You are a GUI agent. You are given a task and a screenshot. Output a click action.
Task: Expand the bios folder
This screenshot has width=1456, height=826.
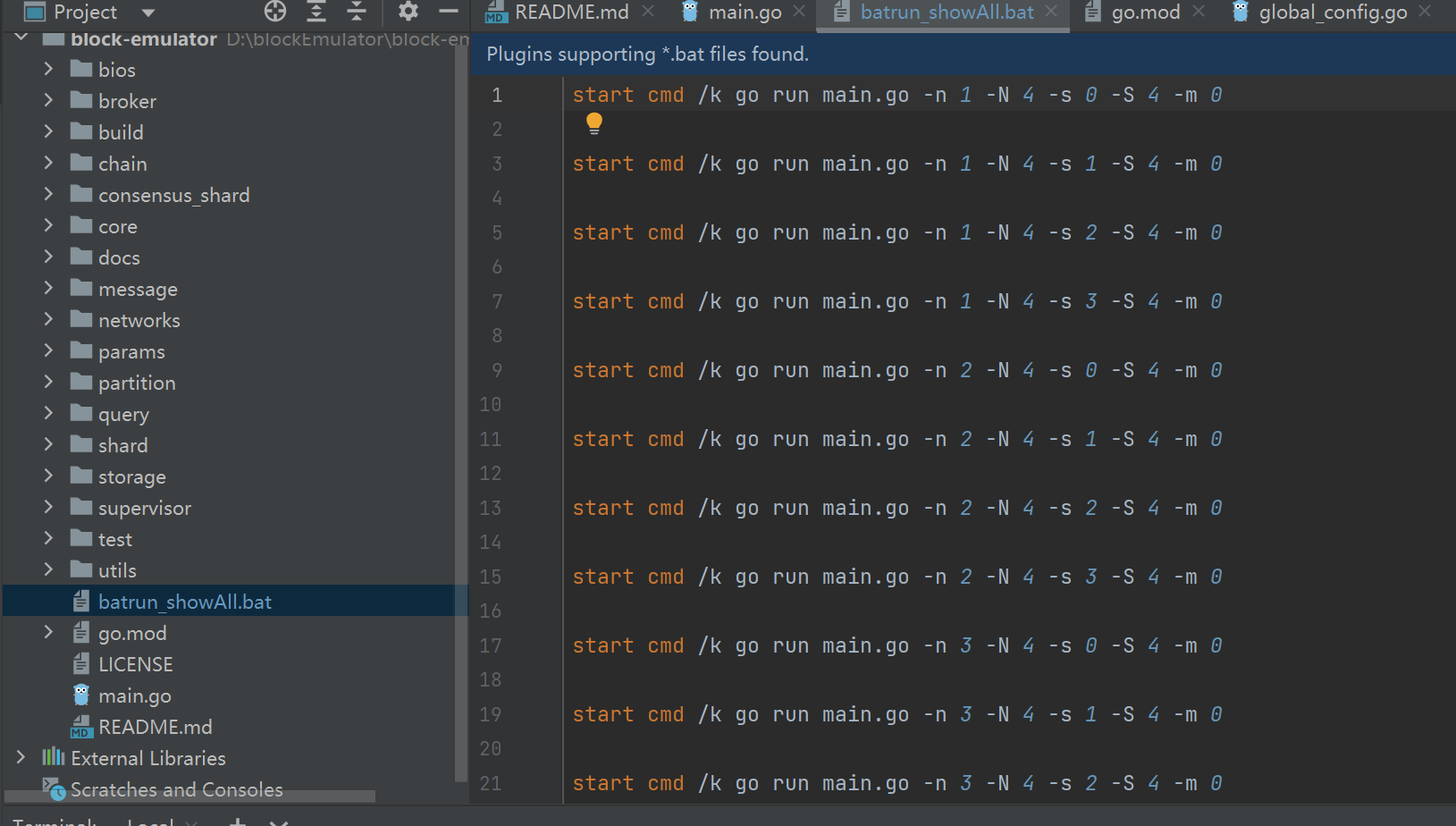pos(48,69)
